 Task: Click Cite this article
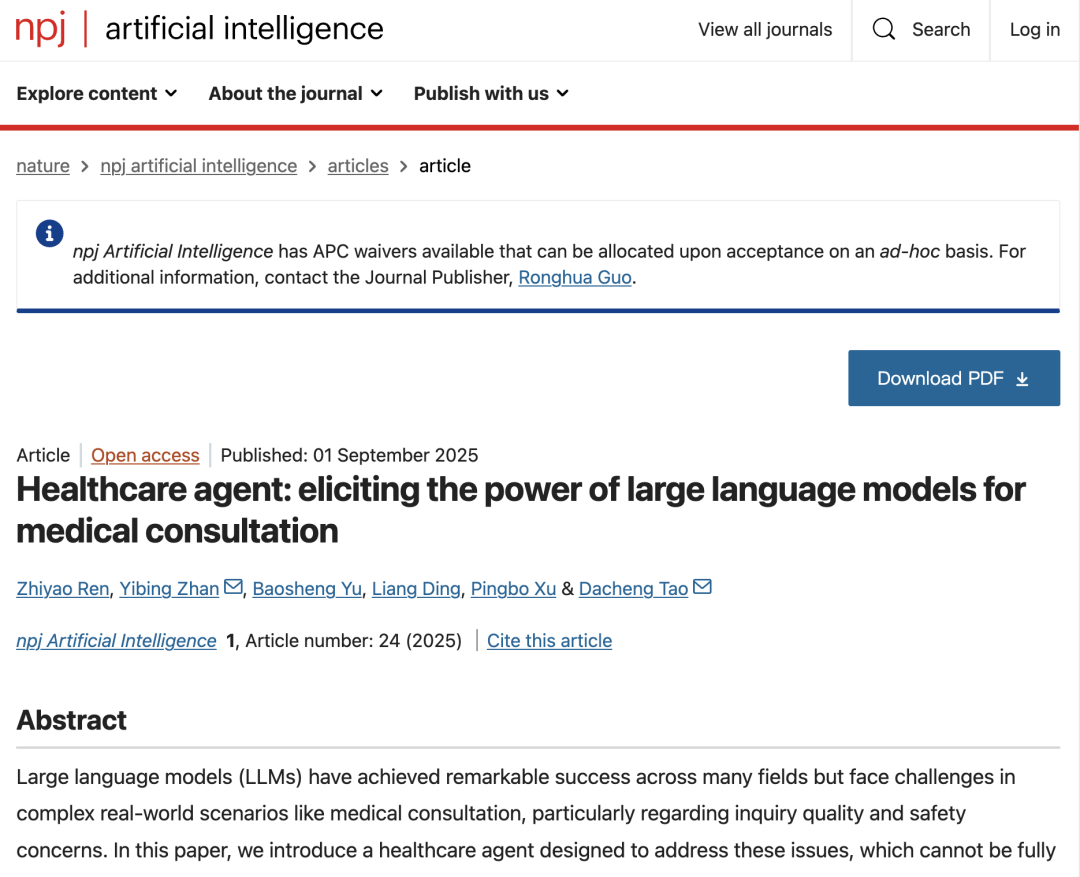click(x=549, y=641)
